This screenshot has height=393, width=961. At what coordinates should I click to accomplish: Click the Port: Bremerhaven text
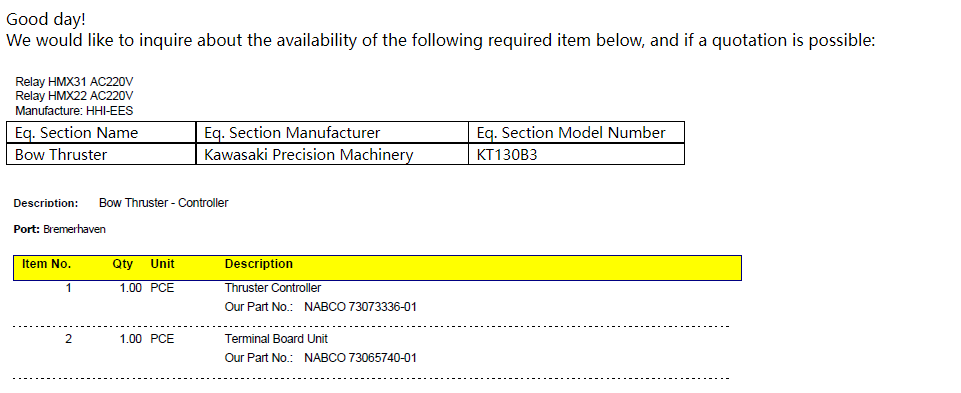pos(59,229)
